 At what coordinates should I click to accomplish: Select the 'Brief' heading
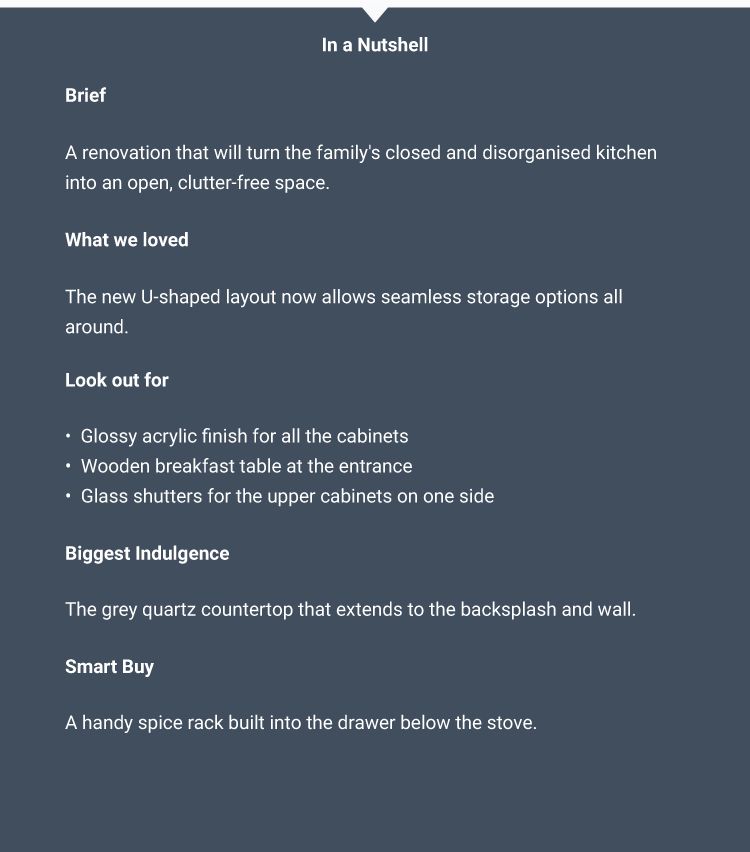click(x=85, y=95)
